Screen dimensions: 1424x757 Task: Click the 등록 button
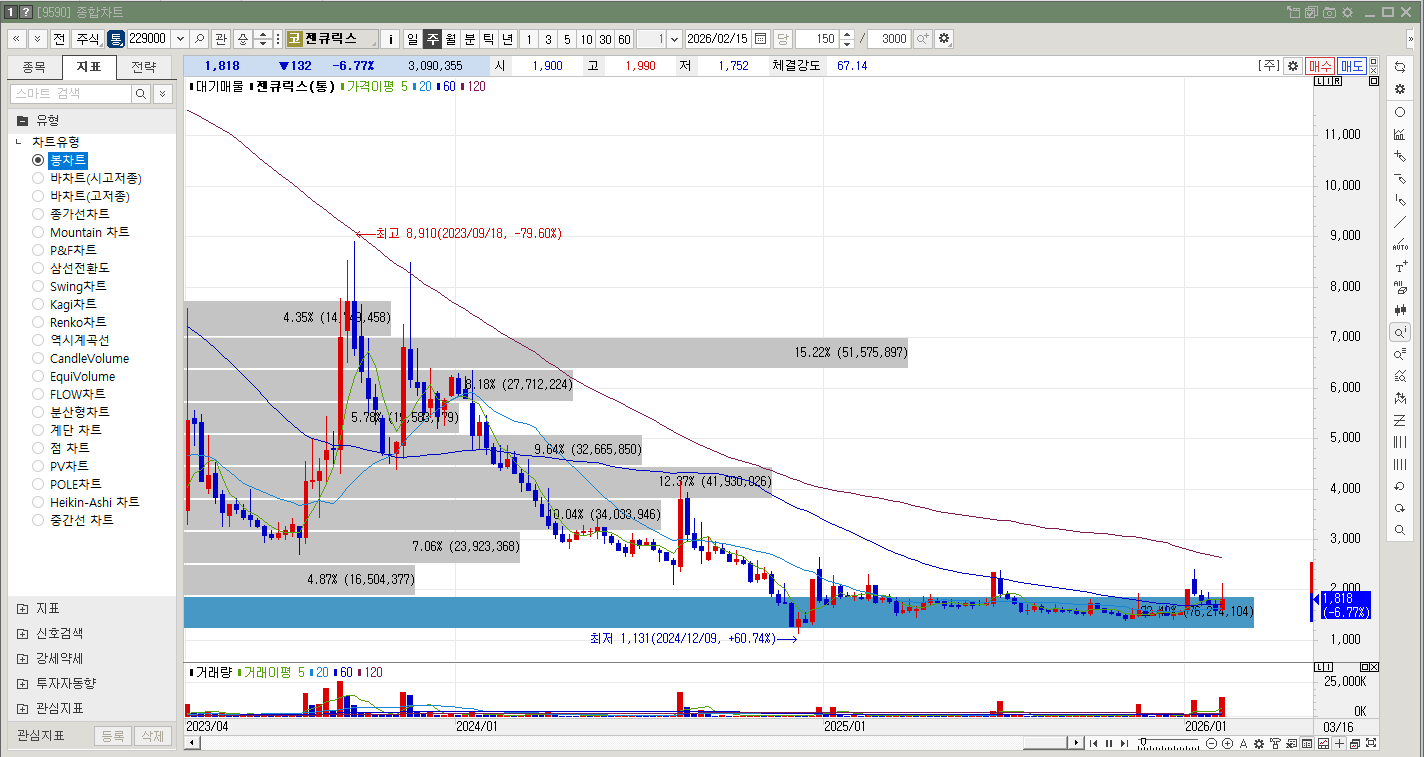(x=113, y=736)
